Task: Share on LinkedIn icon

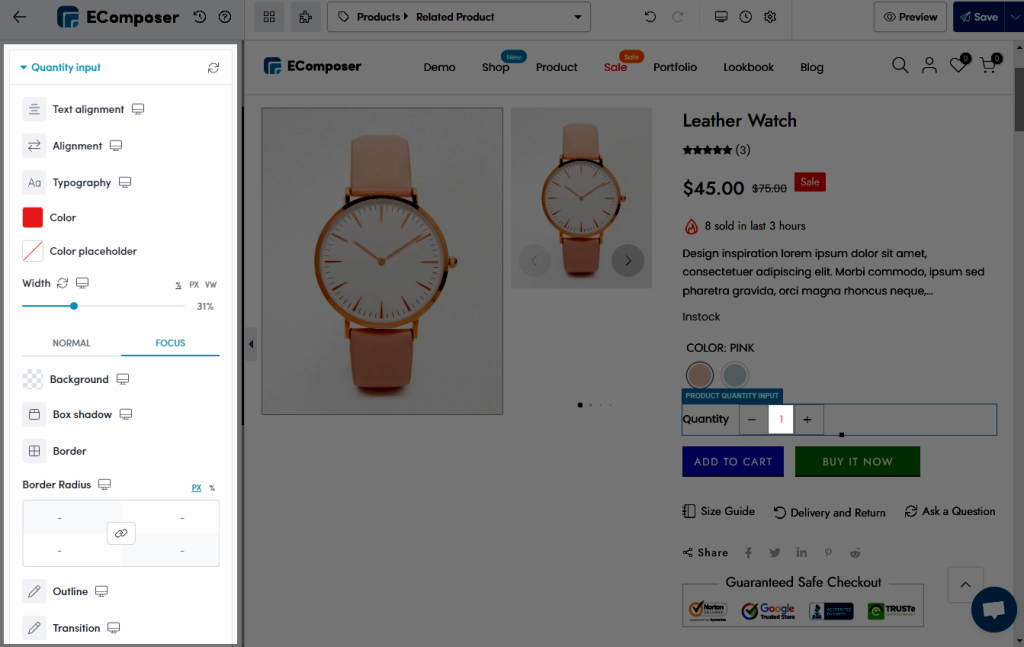Action: (x=801, y=553)
